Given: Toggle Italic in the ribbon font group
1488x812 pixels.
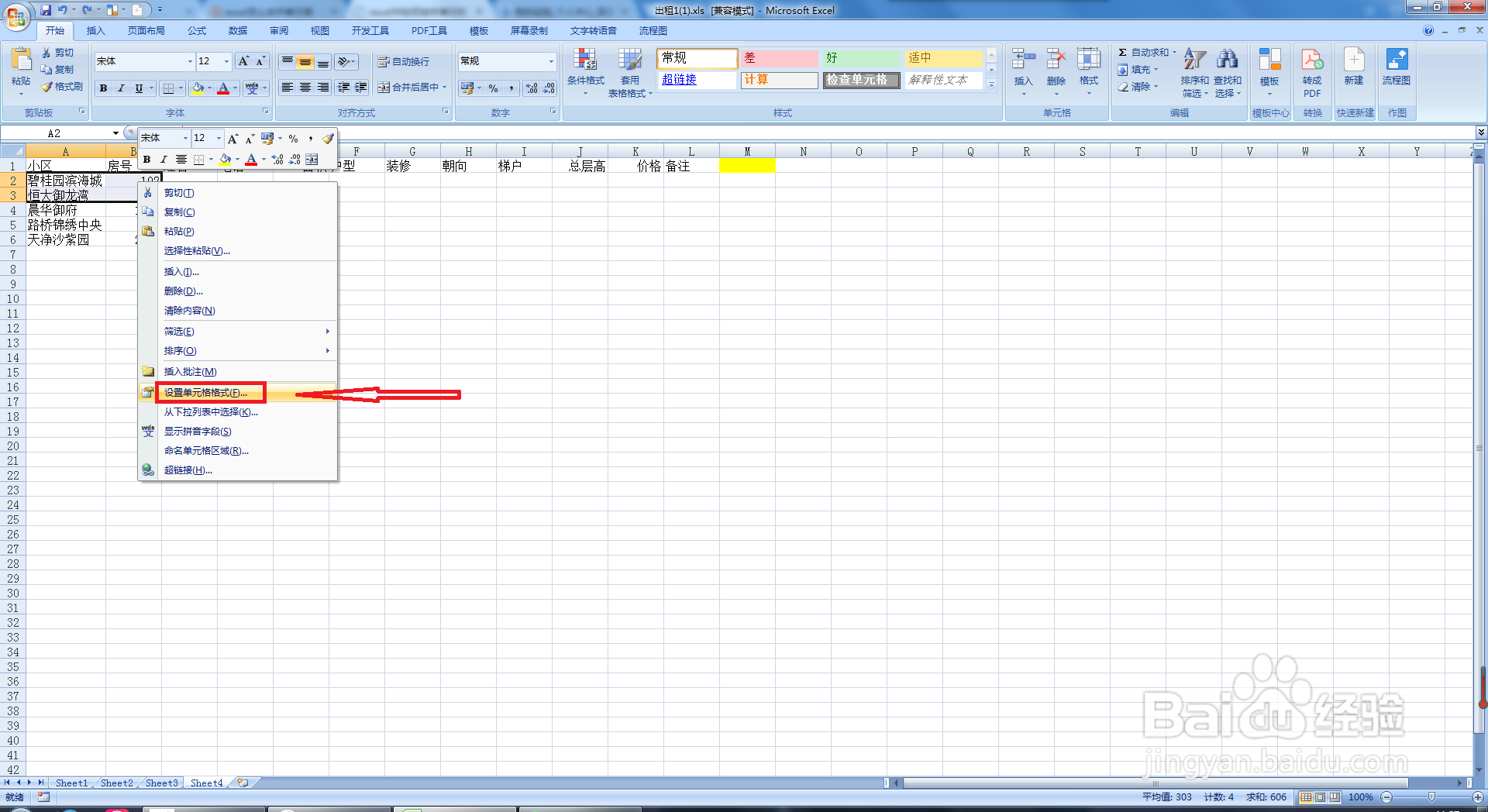Looking at the screenshot, I should point(121,88).
